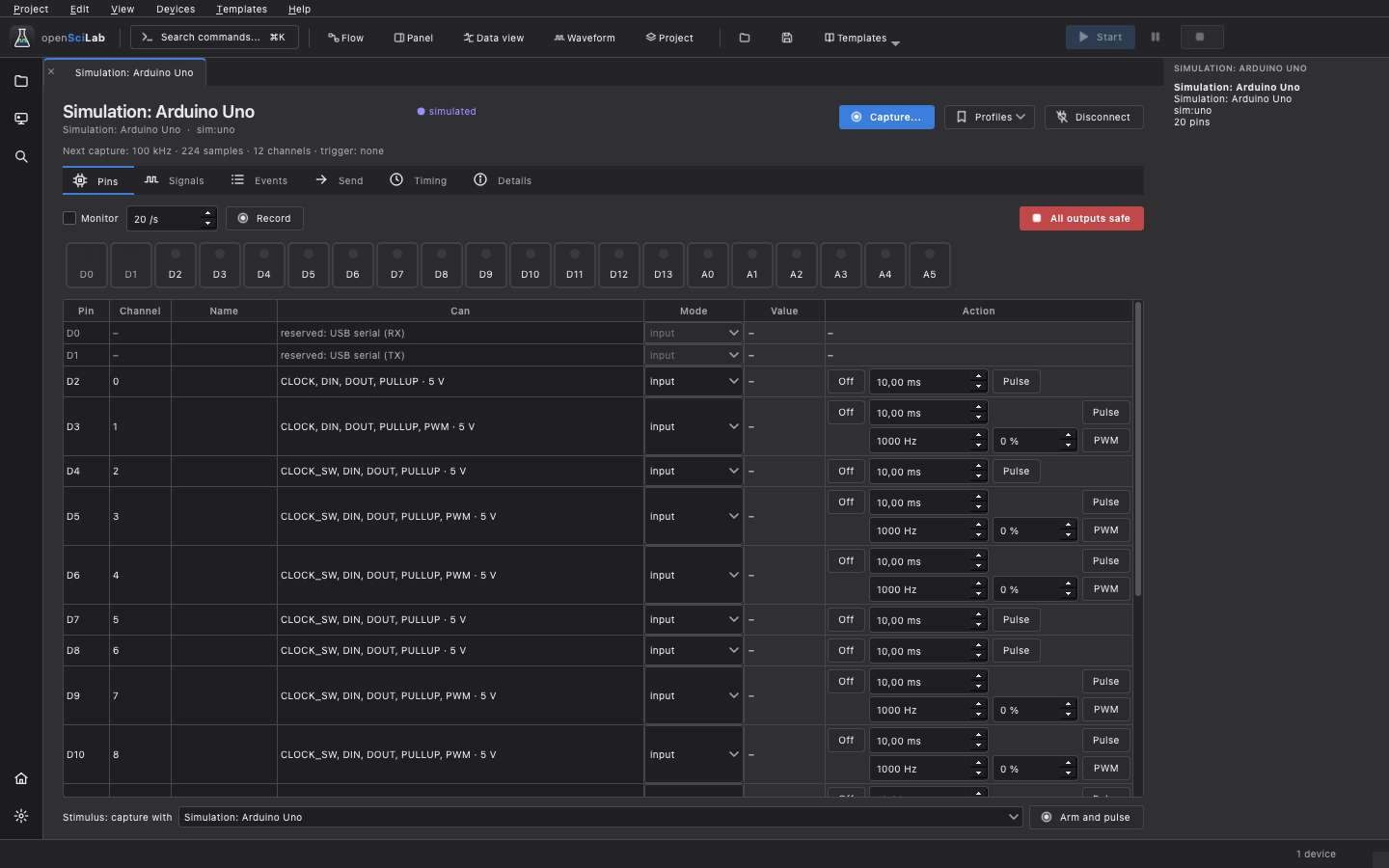Image resolution: width=1389 pixels, height=868 pixels.
Task: Toggle the A0 pin tile
Action: click(708, 265)
